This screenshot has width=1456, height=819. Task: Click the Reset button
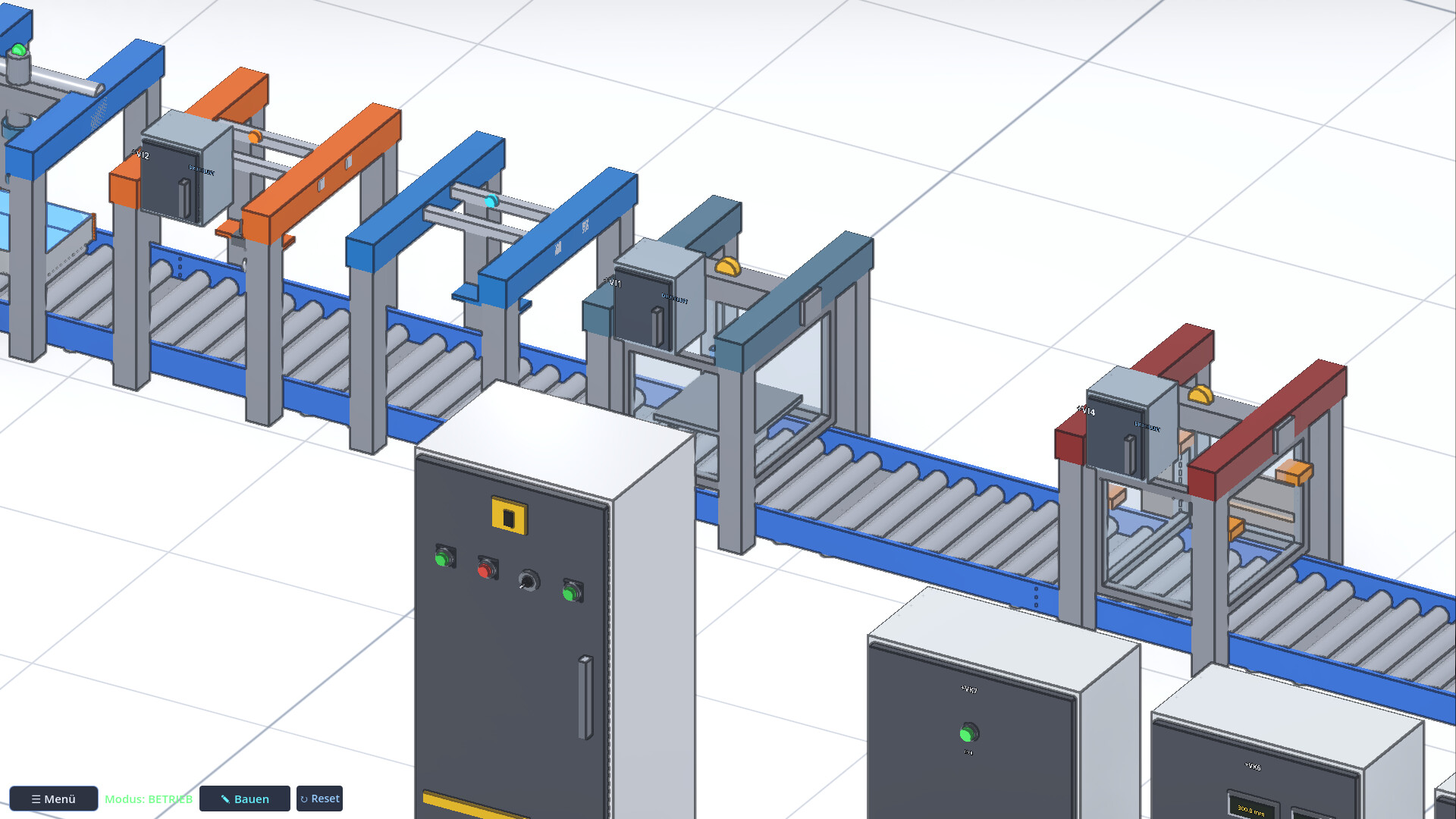click(x=319, y=799)
